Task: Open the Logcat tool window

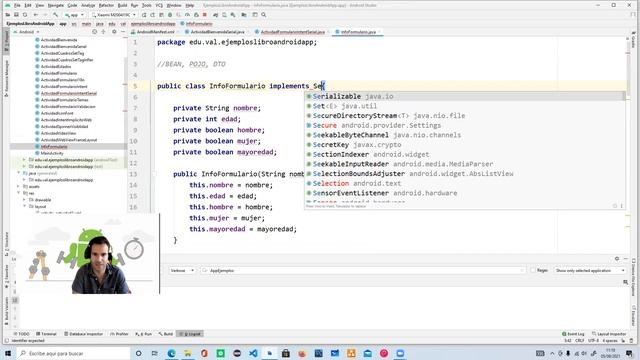Action: 191,334
